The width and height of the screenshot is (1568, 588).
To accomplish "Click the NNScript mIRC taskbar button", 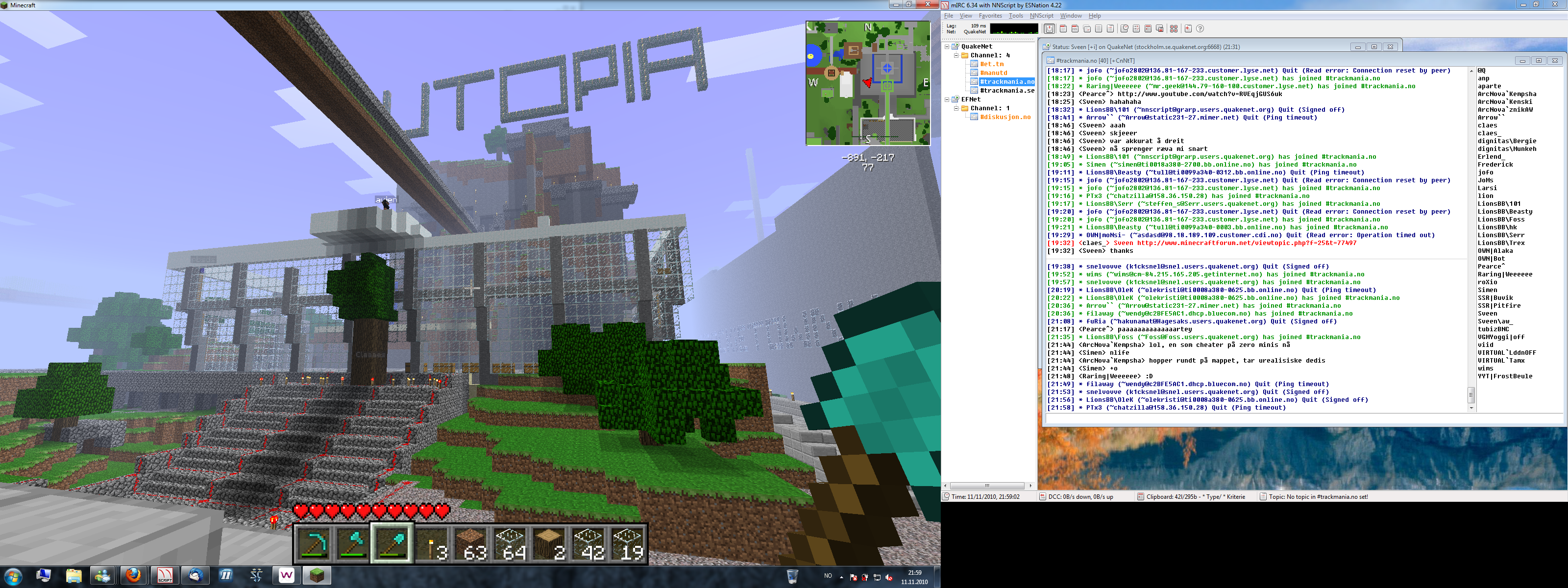I will click(x=164, y=575).
